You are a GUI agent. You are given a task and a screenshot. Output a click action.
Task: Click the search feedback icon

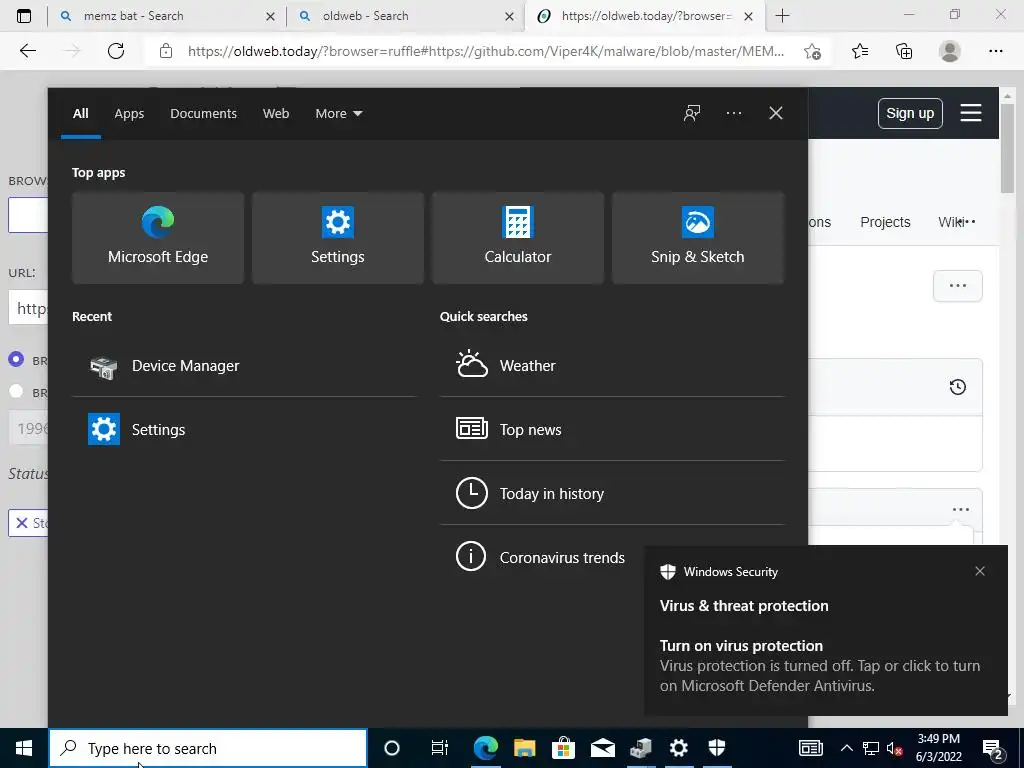pos(692,113)
